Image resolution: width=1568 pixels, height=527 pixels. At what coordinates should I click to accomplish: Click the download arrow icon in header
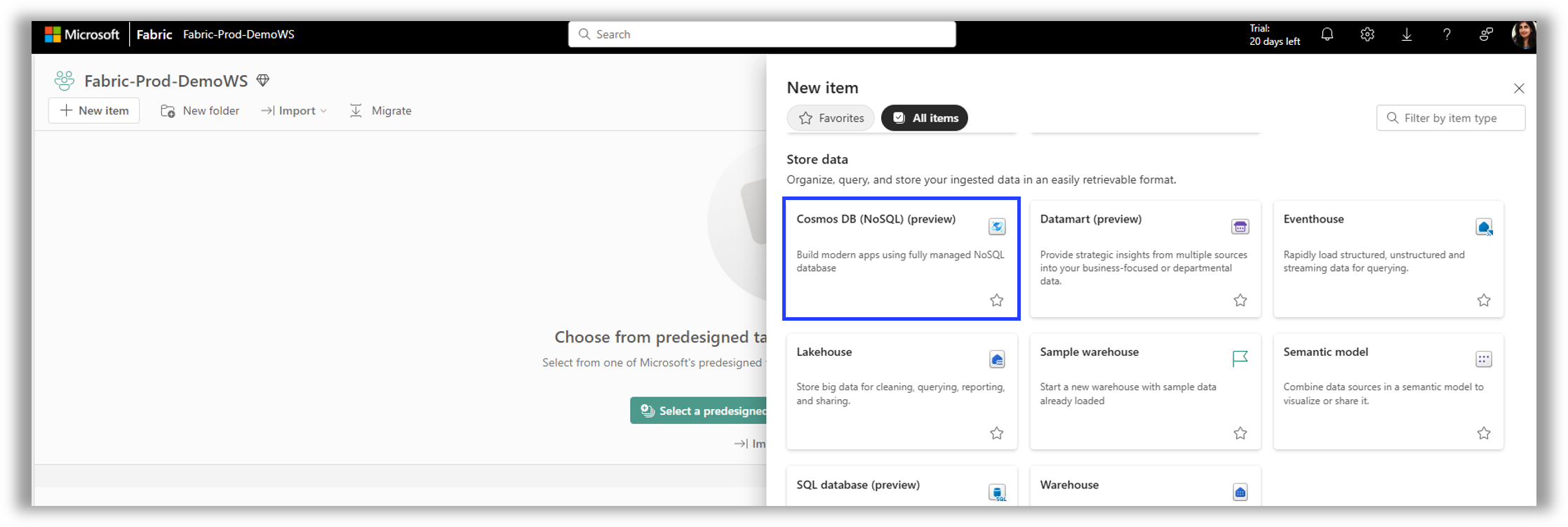(x=1407, y=34)
